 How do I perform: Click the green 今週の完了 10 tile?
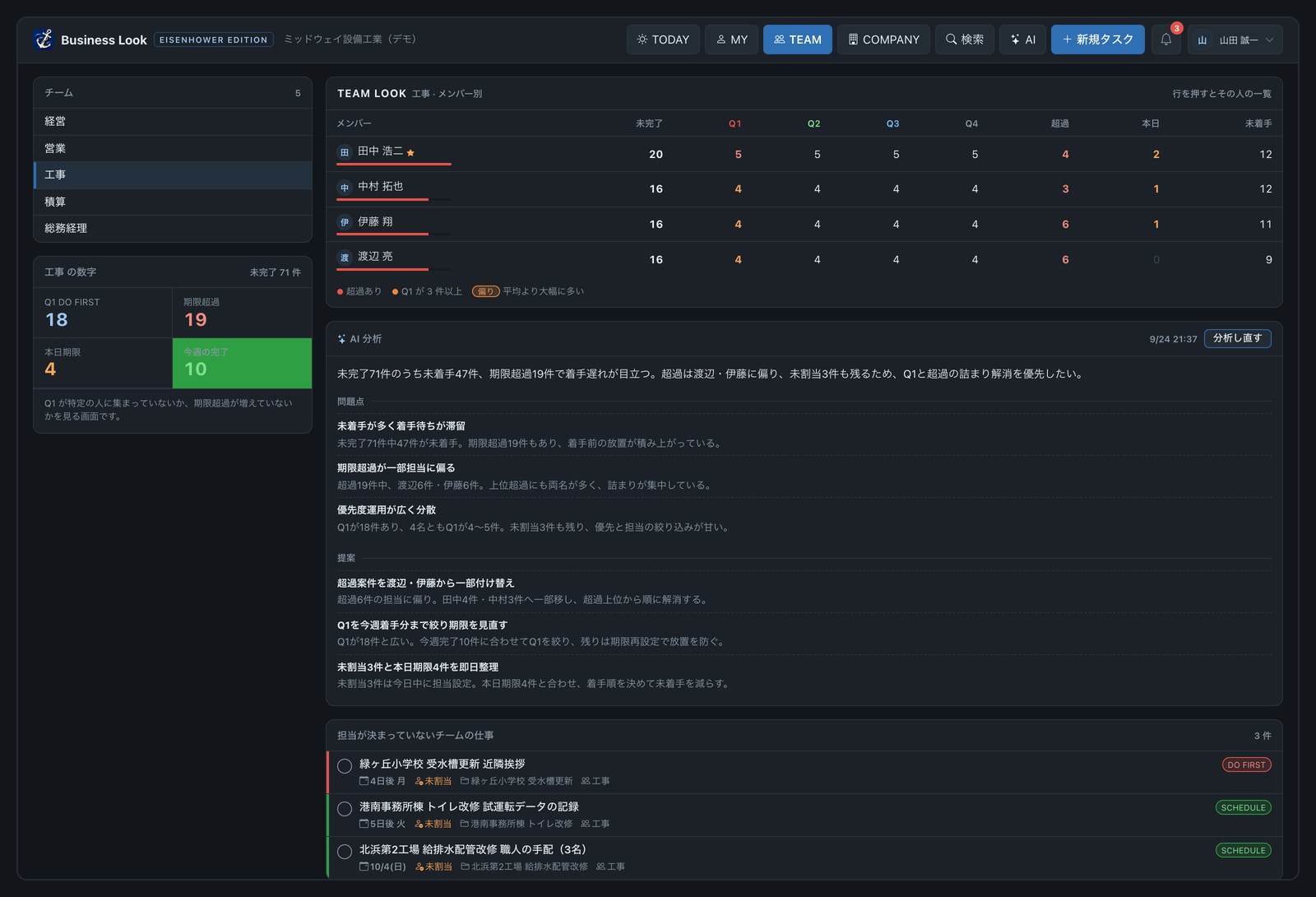point(242,363)
